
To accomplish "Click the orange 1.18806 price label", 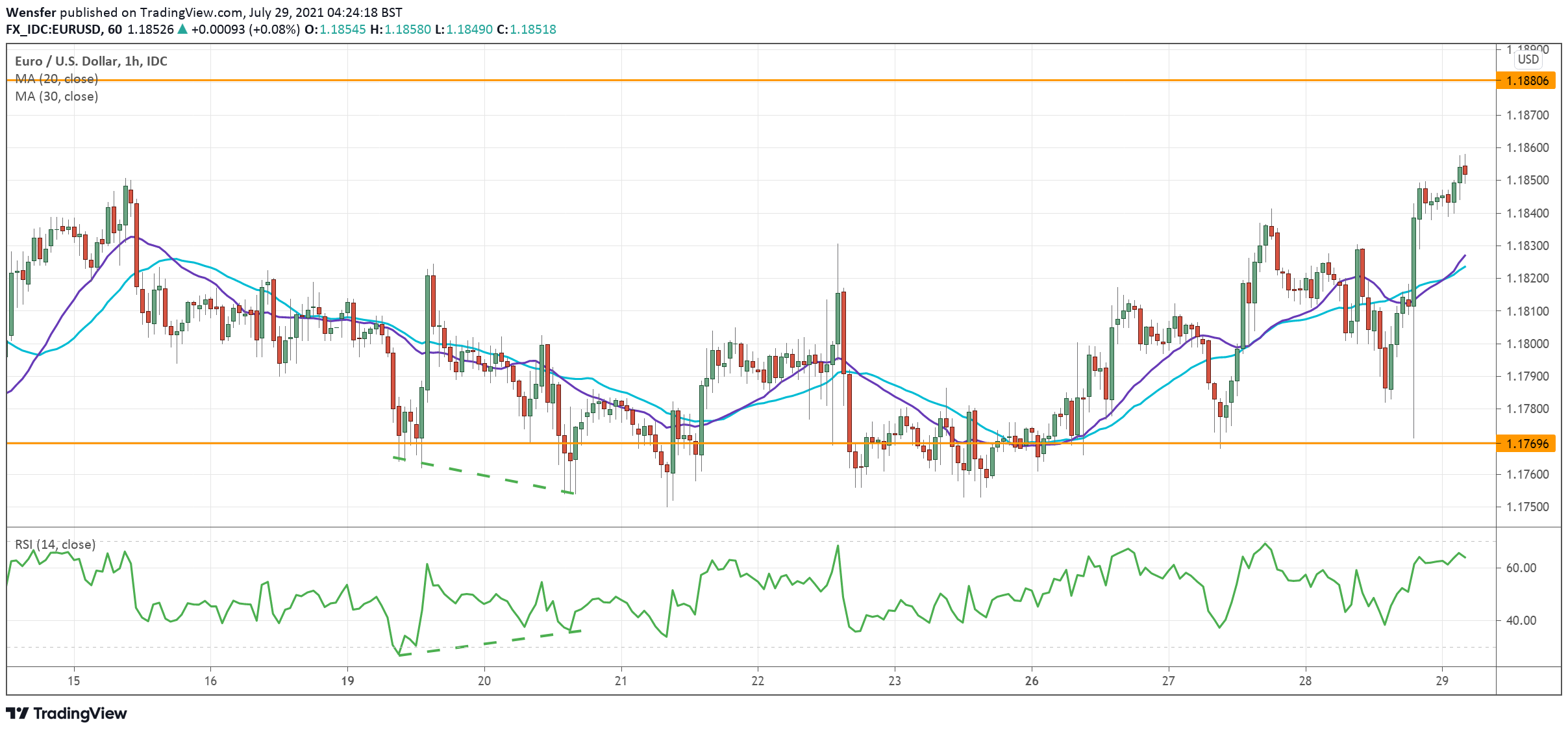I will pos(1527,81).
